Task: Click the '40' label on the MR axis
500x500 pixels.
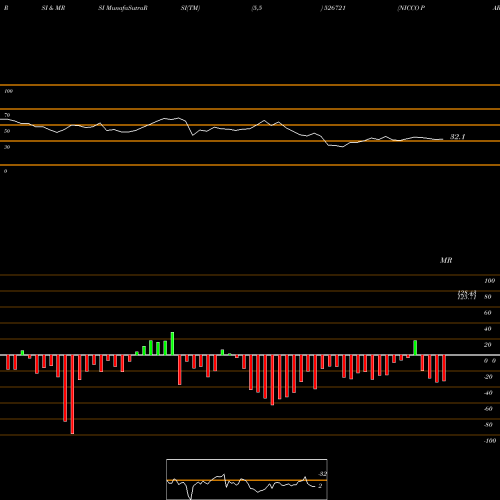Action: 488,329
